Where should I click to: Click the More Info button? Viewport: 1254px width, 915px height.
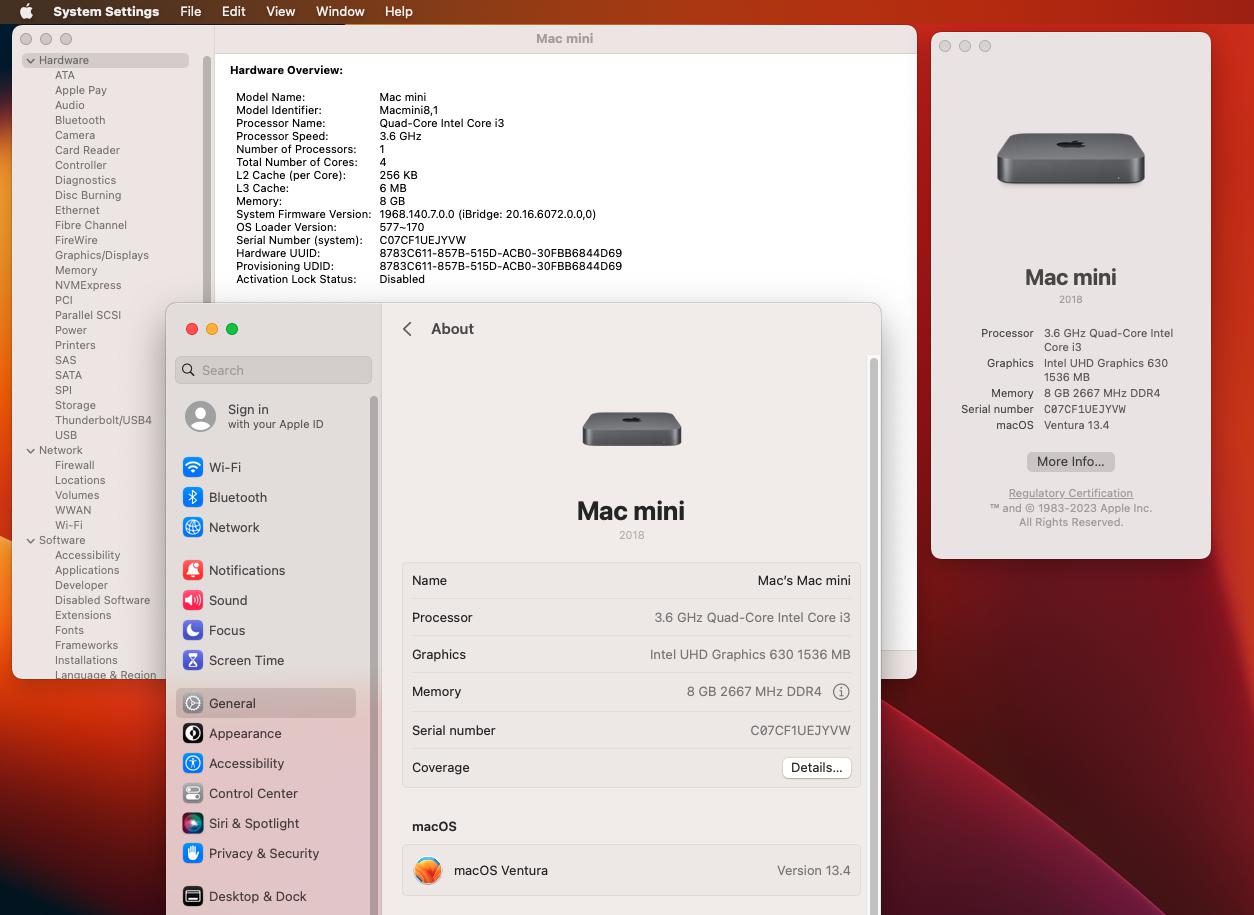pos(1070,462)
